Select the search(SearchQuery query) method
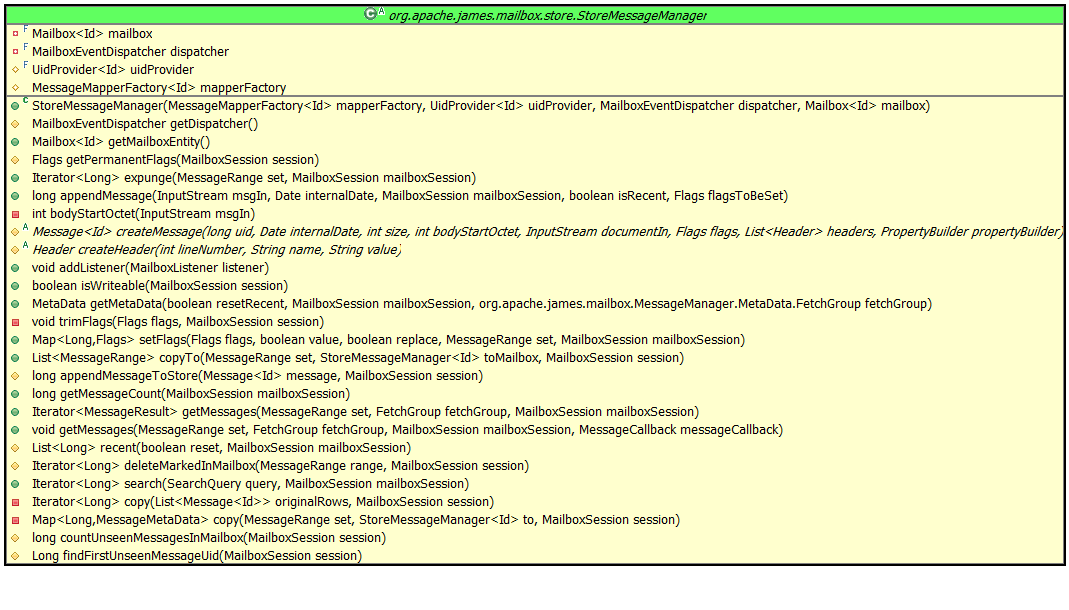1069x610 pixels. click(x=249, y=484)
